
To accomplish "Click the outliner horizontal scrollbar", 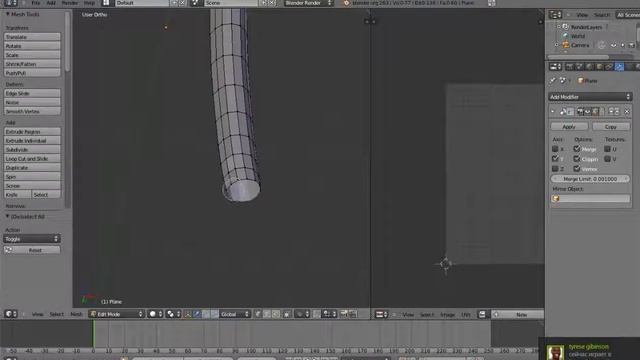I will tap(578, 57).
